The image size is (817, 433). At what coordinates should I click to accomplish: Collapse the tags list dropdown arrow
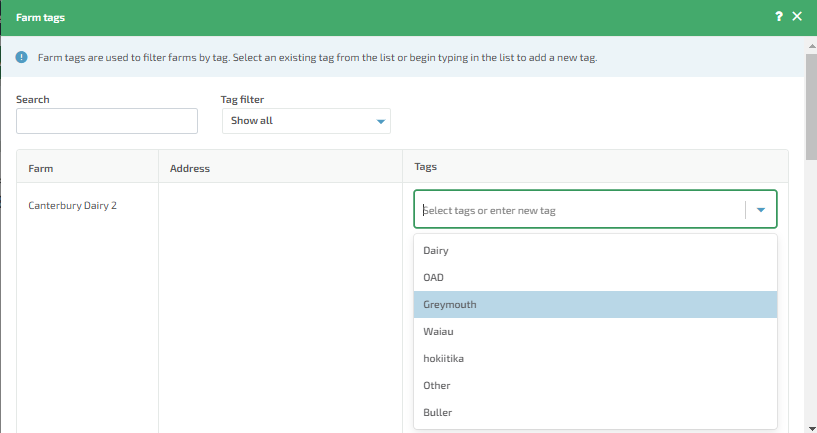point(761,210)
